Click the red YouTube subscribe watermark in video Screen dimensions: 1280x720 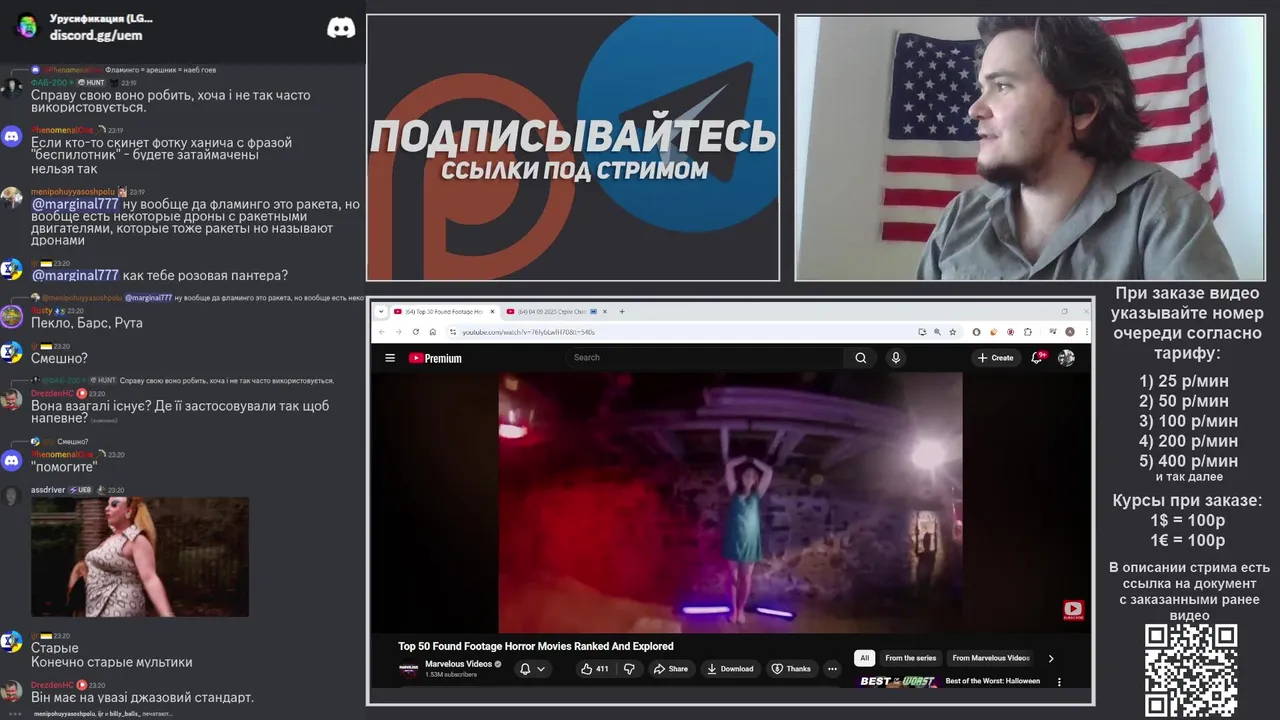tap(1073, 610)
